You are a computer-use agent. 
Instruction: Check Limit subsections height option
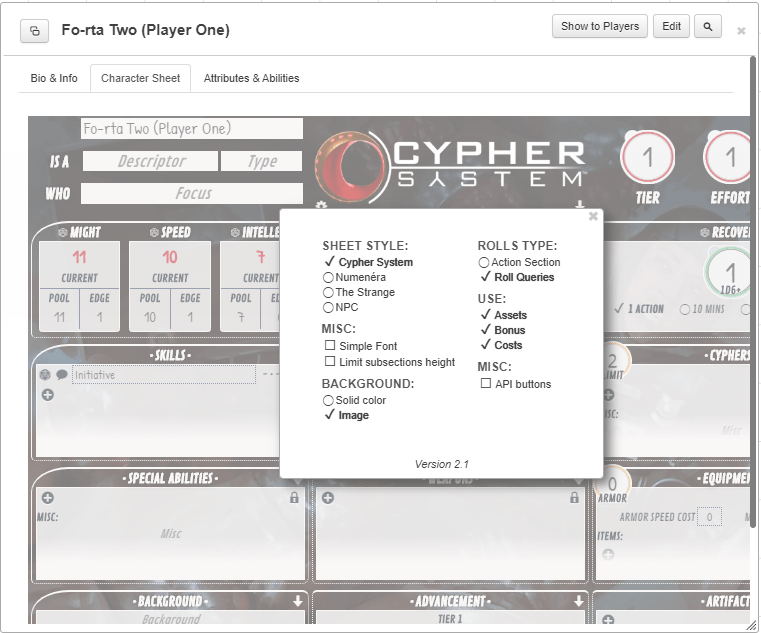click(x=330, y=362)
